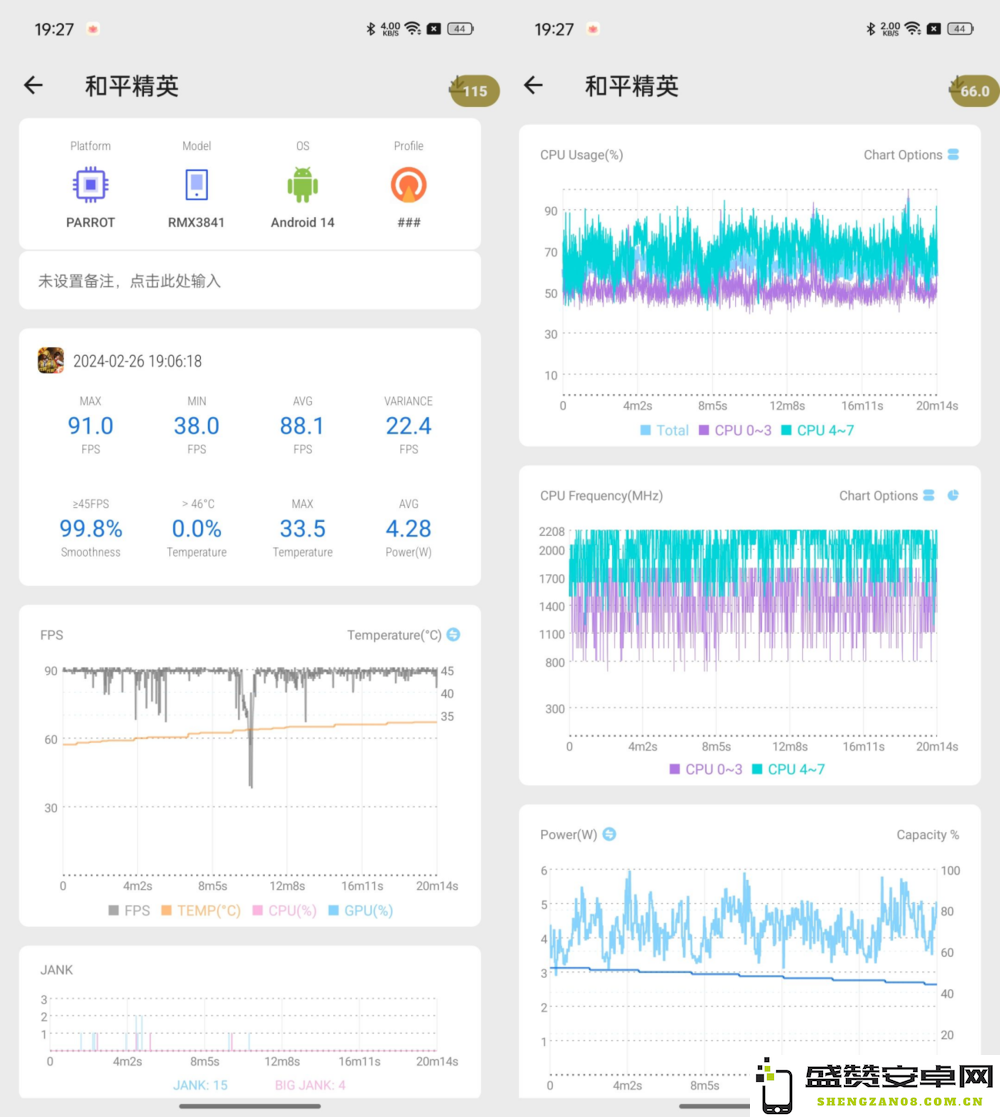Toggle the GPU(%) series in the FPS legend

360,910
